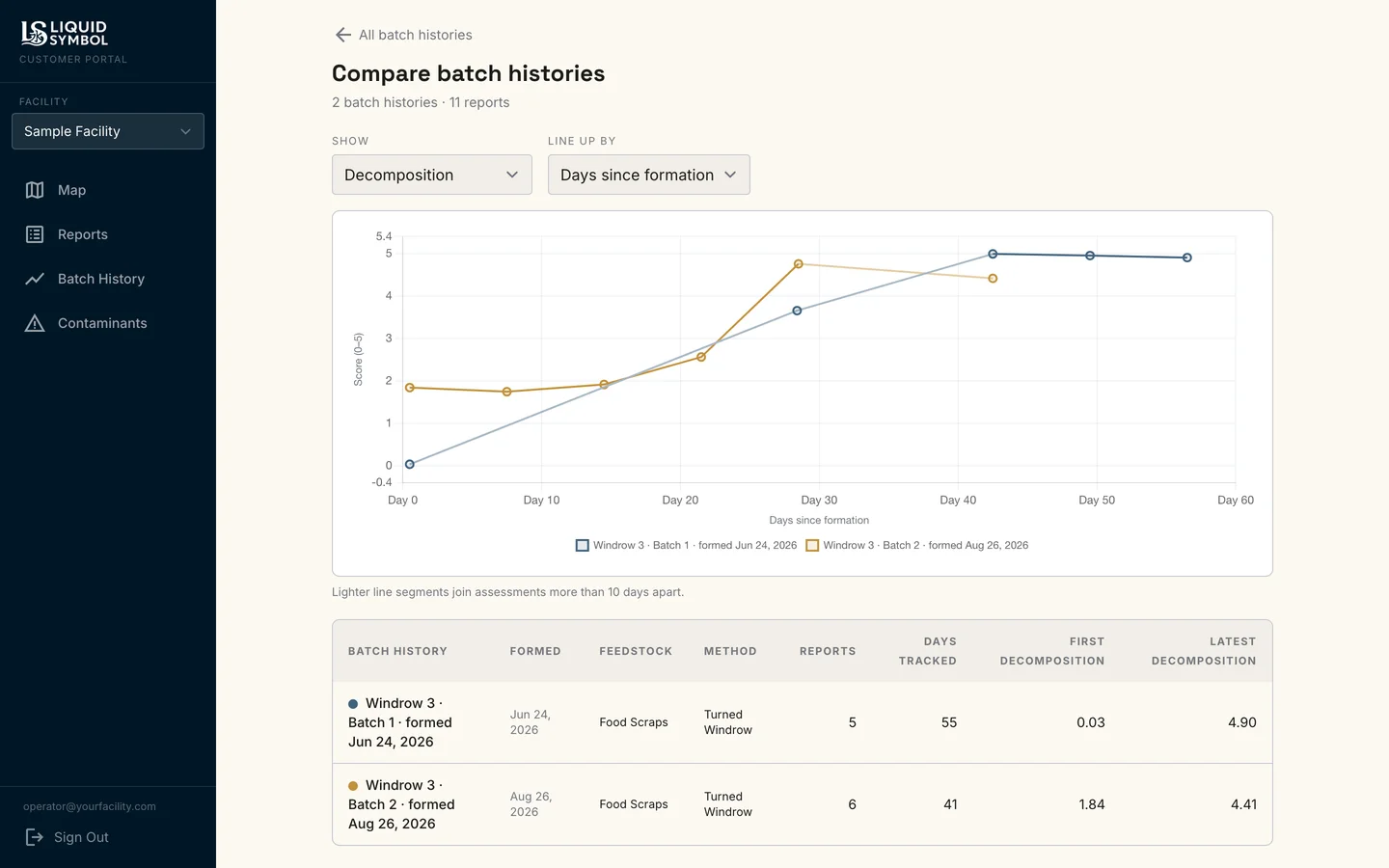Open the Sample Facility dropdown

tap(108, 131)
